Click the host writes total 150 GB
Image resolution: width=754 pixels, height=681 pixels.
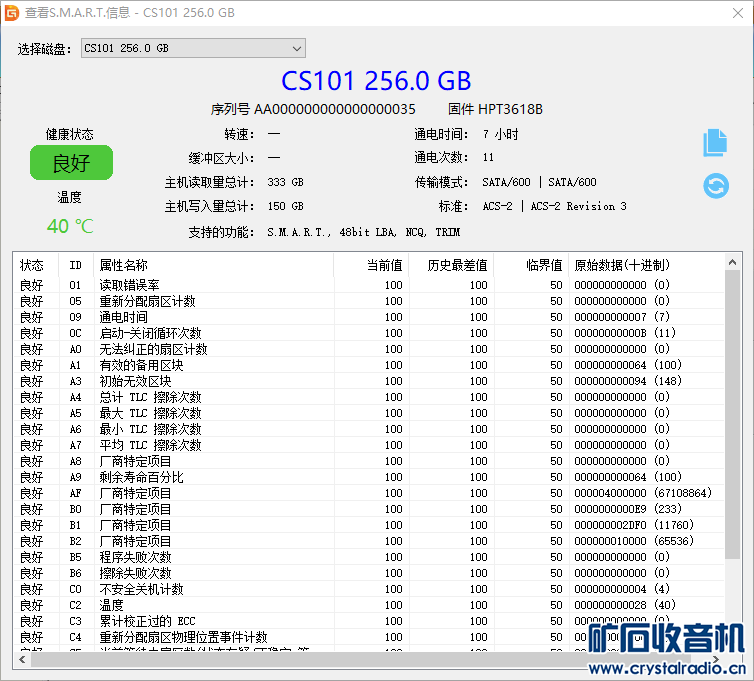285,206
